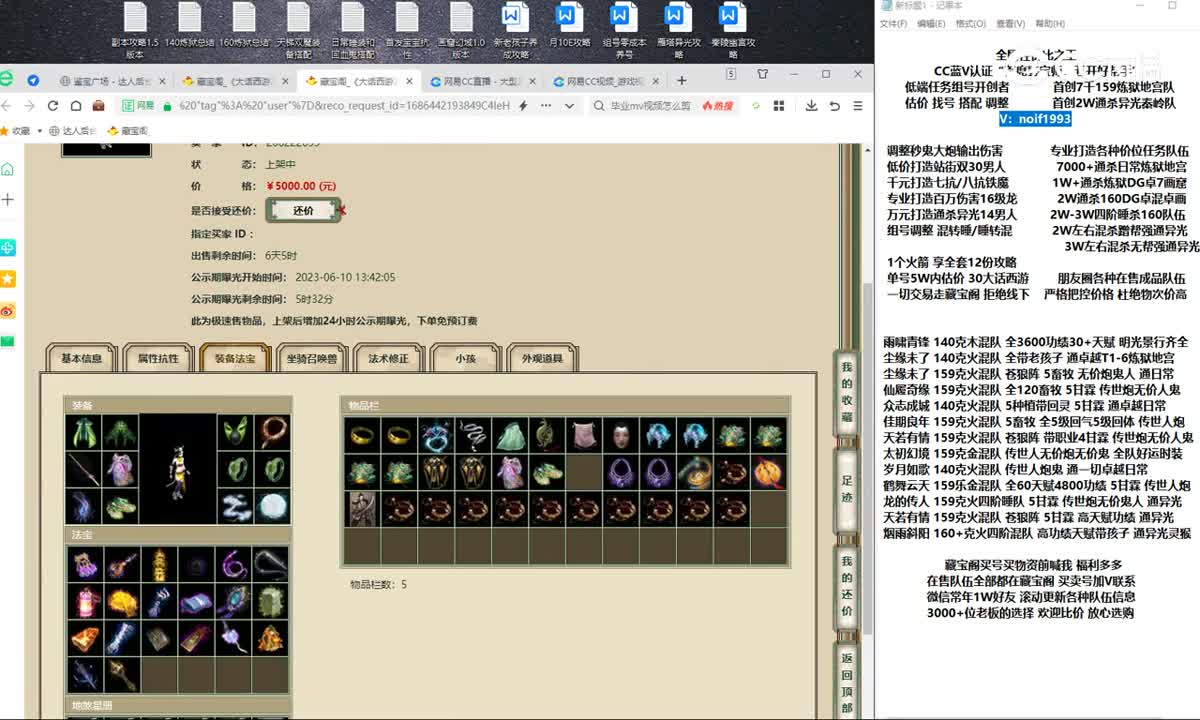
Task: Open sidebar yellow star favorites icon
Action: (x=8, y=278)
